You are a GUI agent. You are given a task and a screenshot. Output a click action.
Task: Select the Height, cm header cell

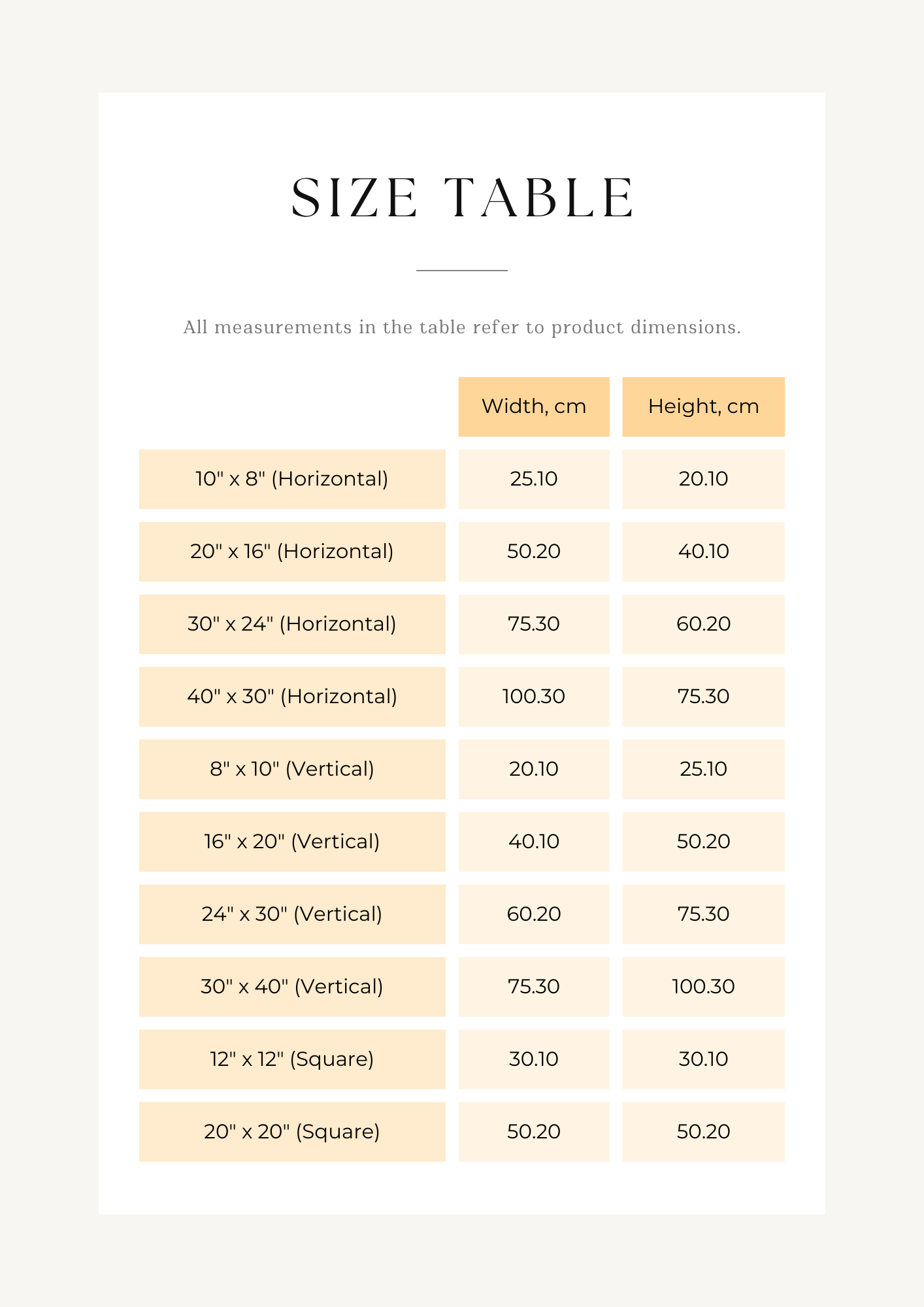(703, 406)
